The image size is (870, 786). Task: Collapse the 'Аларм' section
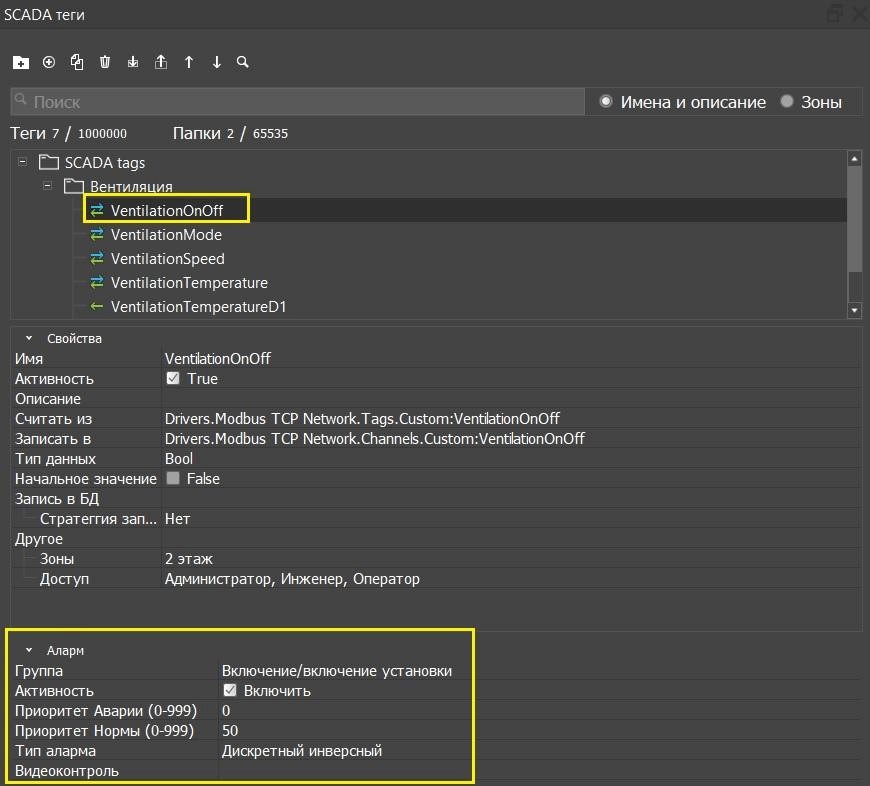(29, 650)
